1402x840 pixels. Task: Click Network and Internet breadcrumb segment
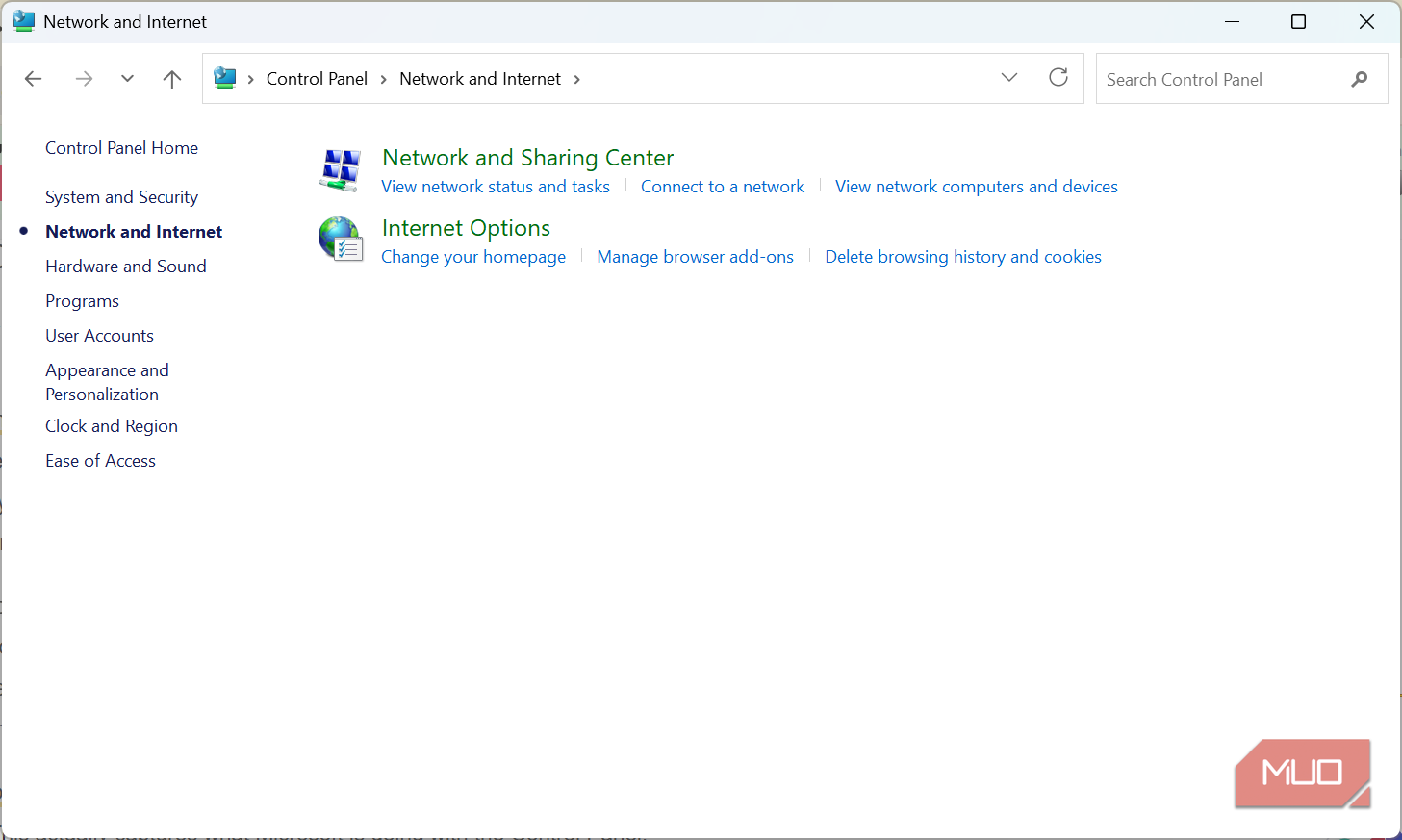[x=480, y=79]
